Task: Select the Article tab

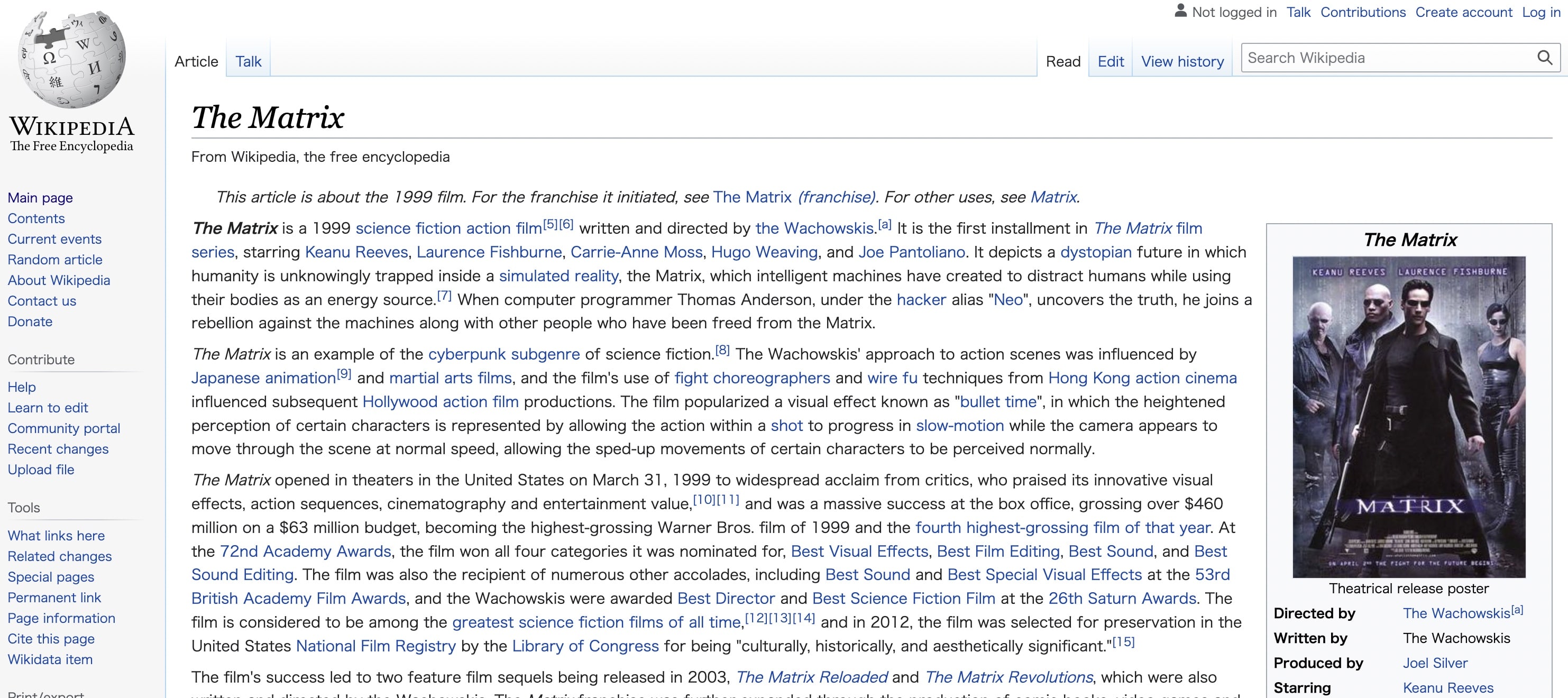Action: (x=196, y=61)
